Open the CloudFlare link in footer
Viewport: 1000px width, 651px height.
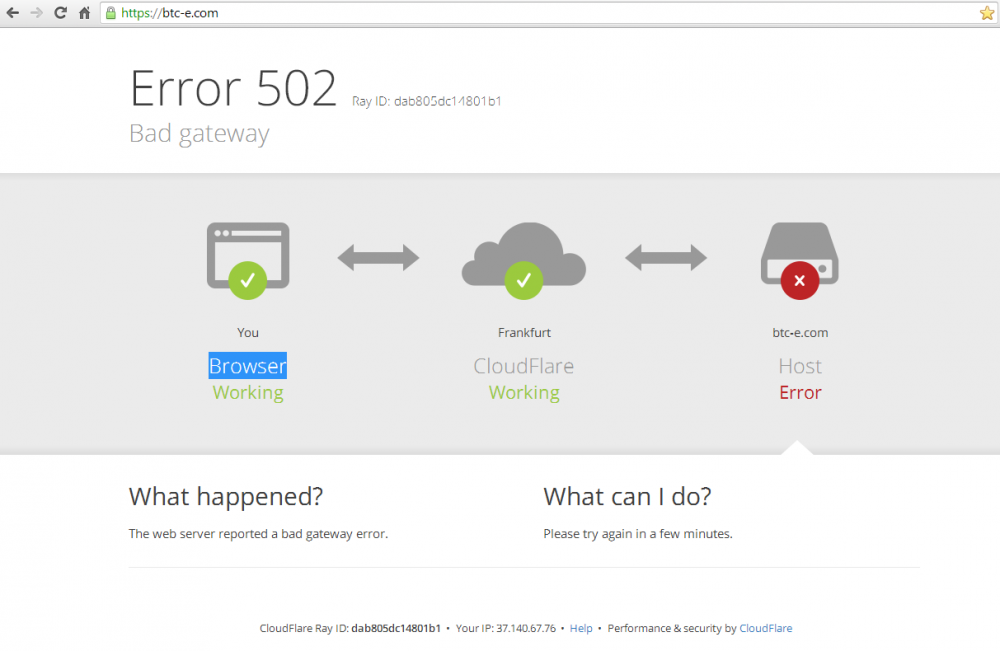(765, 628)
